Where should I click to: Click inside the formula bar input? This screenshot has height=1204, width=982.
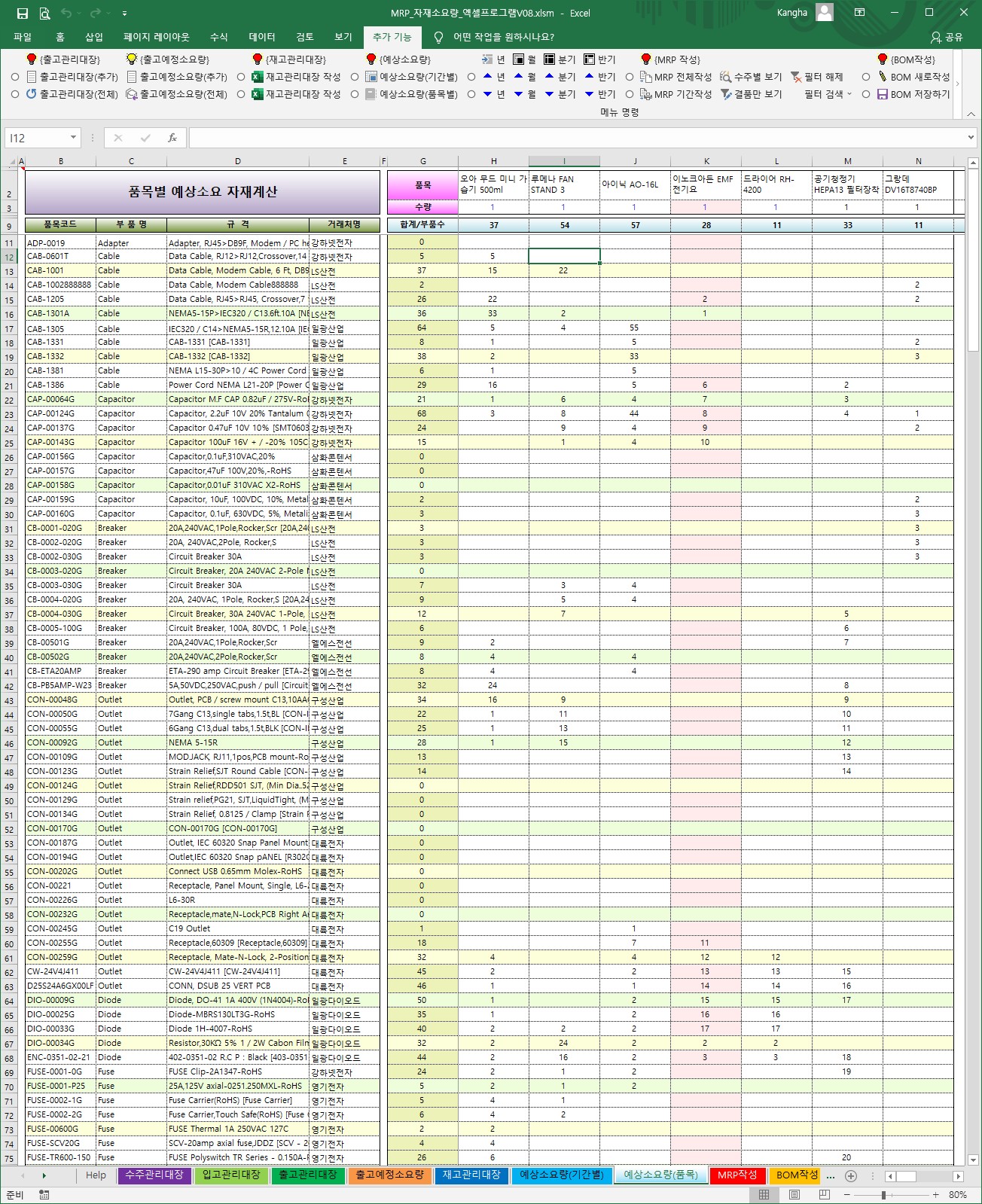coord(577,138)
